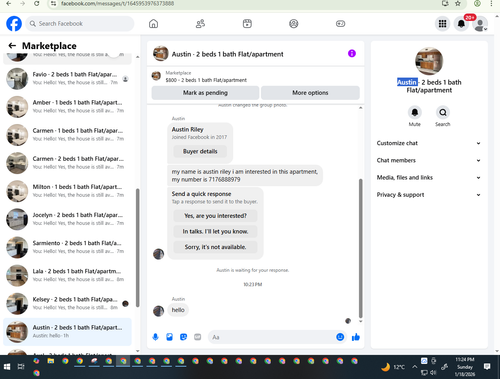Open the account profile avatar menu
The height and width of the screenshot is (379, 500).
[480, 24]
